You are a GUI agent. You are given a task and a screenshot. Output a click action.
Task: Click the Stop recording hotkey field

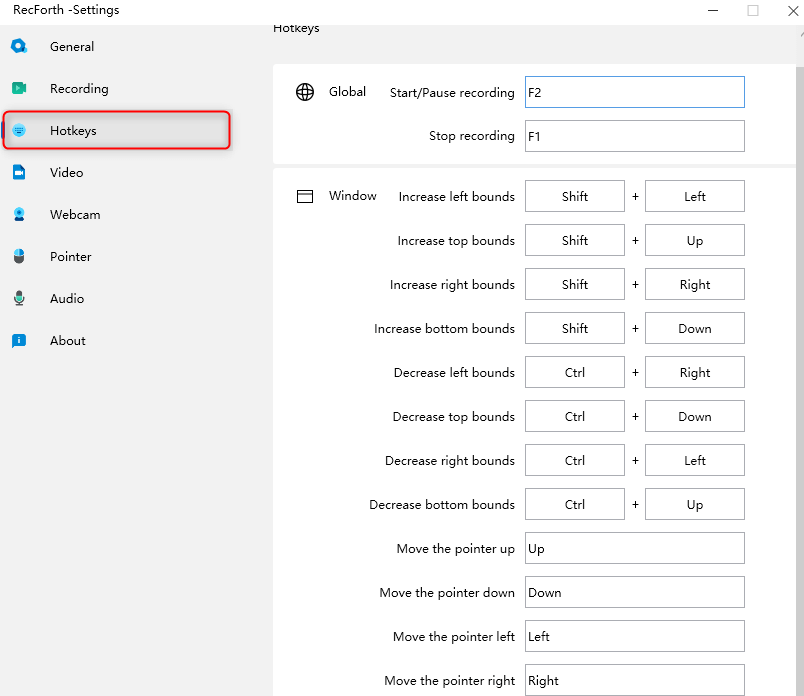[x=635, y=136]
